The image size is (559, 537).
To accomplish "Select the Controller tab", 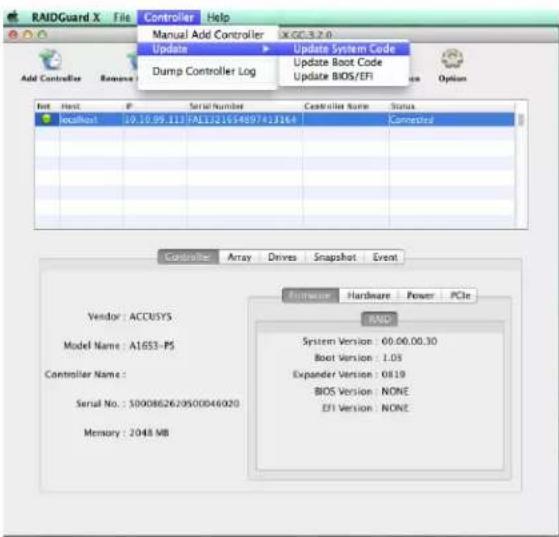I will 188,257.
